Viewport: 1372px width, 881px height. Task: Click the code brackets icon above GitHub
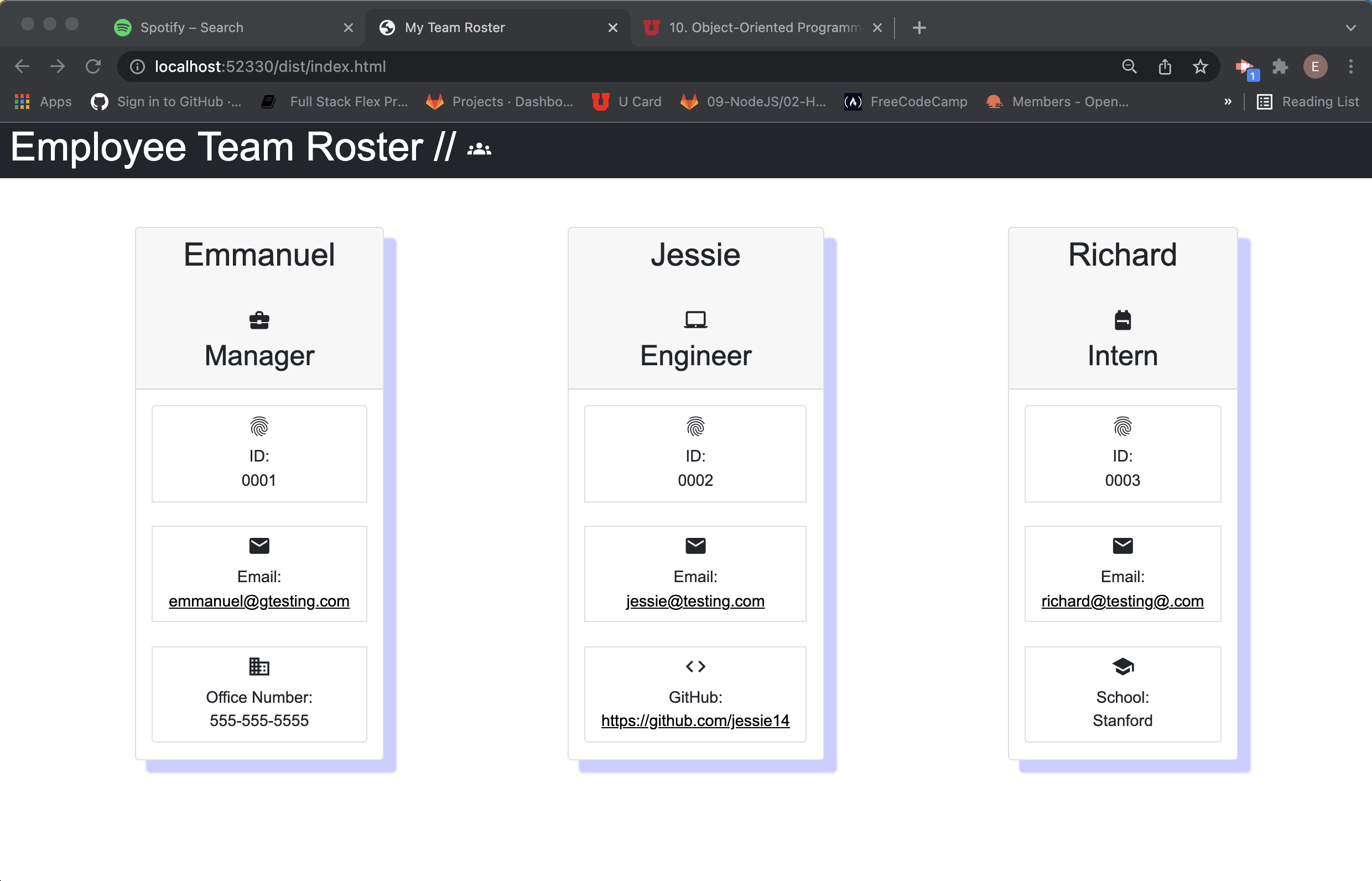click(695, 666)
